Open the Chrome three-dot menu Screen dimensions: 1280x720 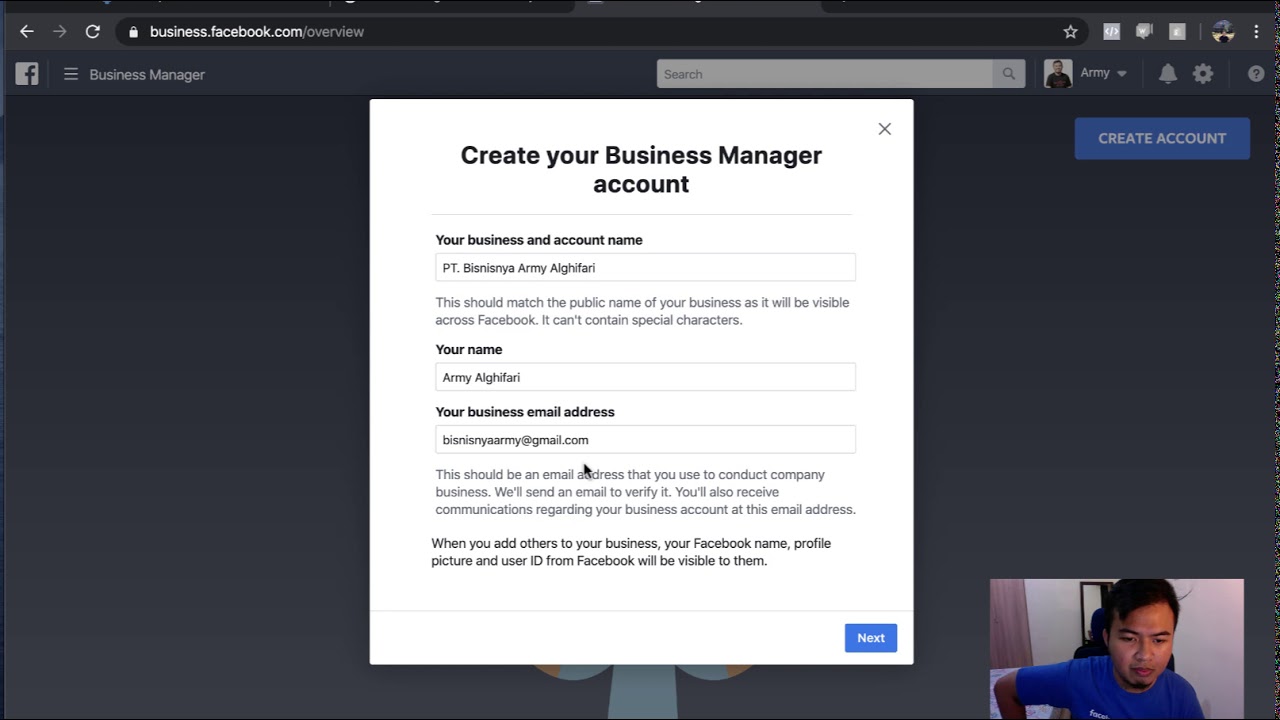pos(1256,32)
